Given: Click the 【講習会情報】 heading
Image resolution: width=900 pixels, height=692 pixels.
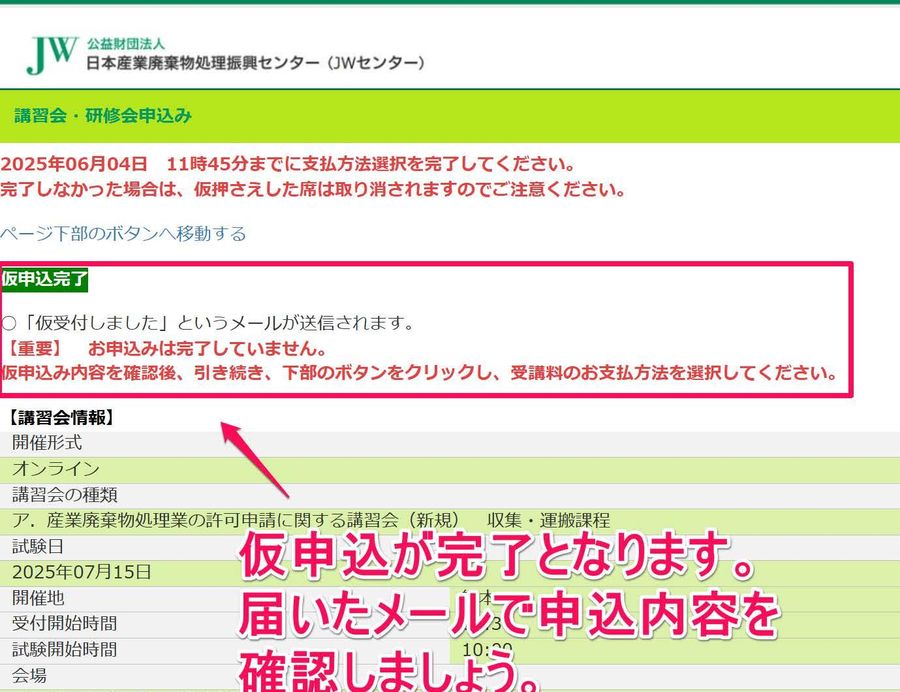Looking at the screenshot, I should coord(61,417).
